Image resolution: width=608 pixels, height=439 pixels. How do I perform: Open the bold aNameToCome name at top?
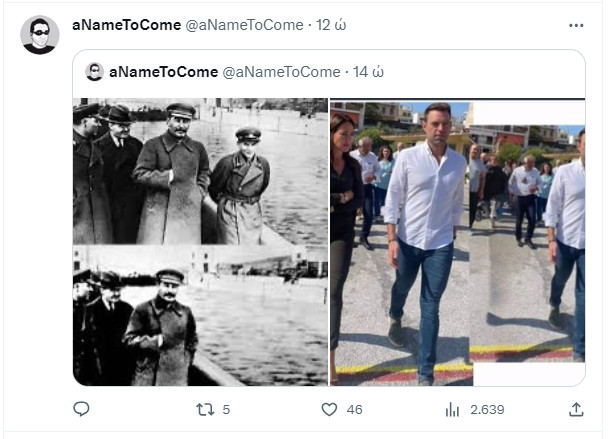click(127, 25)
